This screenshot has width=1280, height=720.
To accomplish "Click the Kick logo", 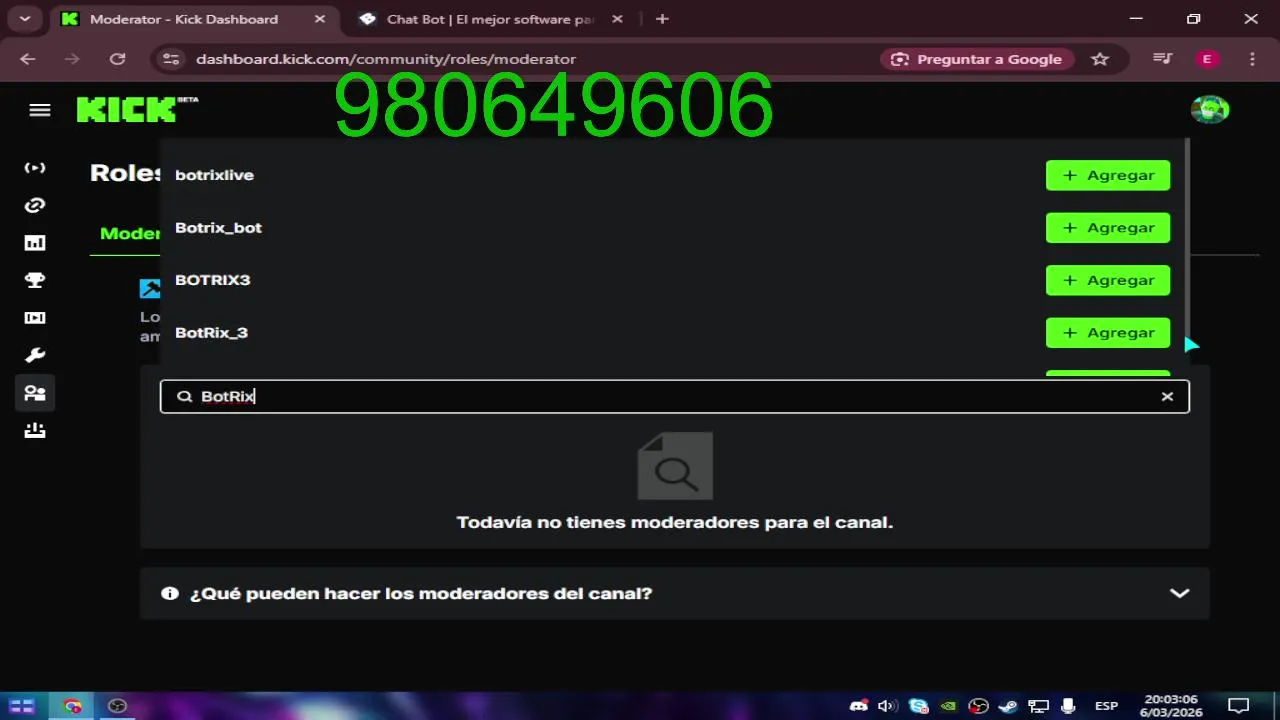I will click(x=137, y=109).
